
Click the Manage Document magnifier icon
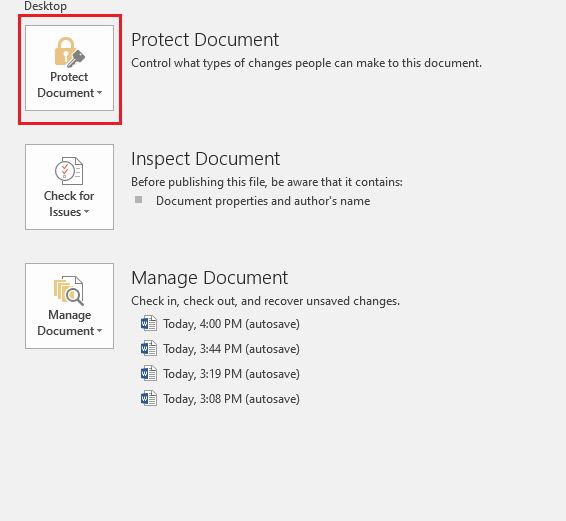pyautogui.click(x=69, y=291)
